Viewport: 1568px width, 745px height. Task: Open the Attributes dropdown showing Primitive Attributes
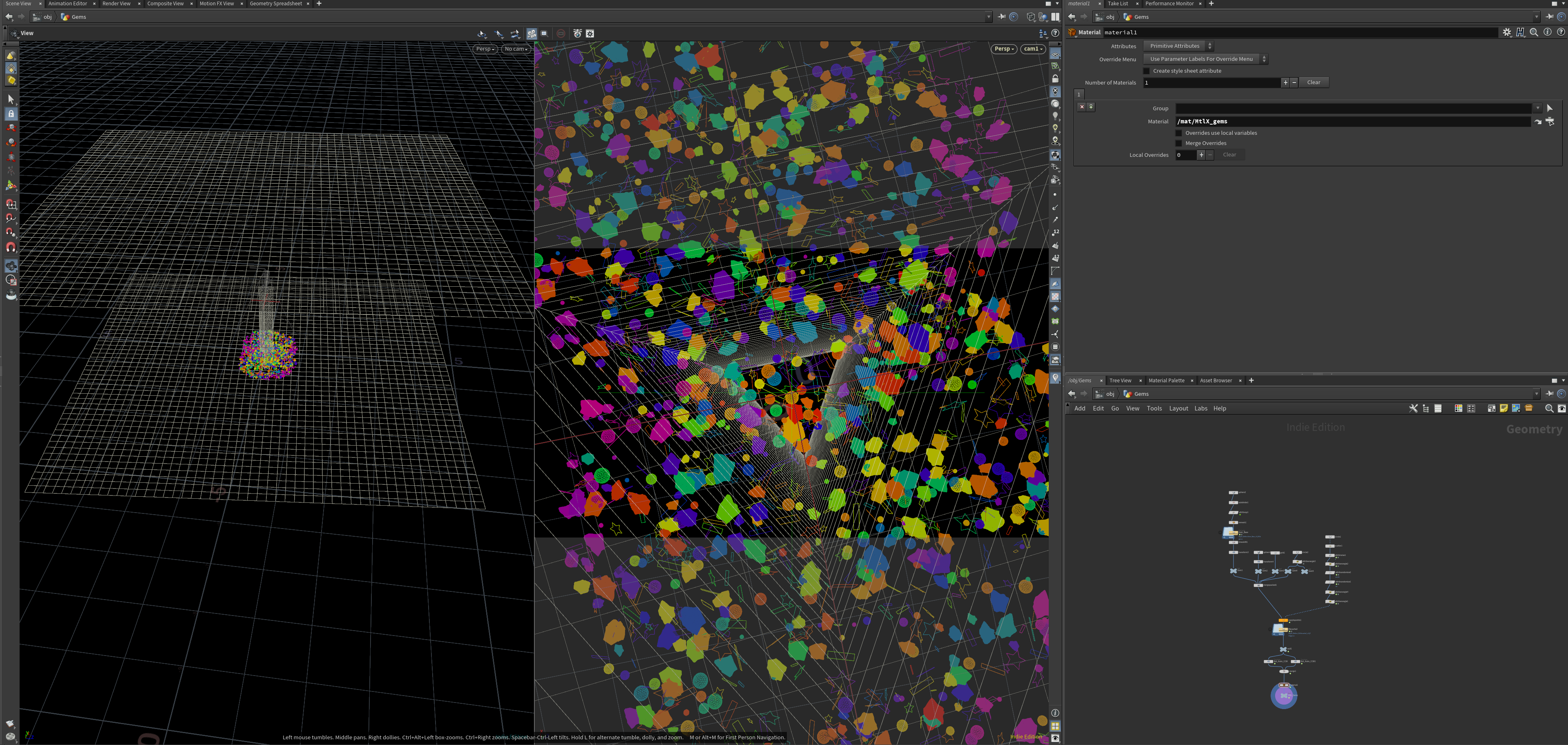tap(1178, 46)
